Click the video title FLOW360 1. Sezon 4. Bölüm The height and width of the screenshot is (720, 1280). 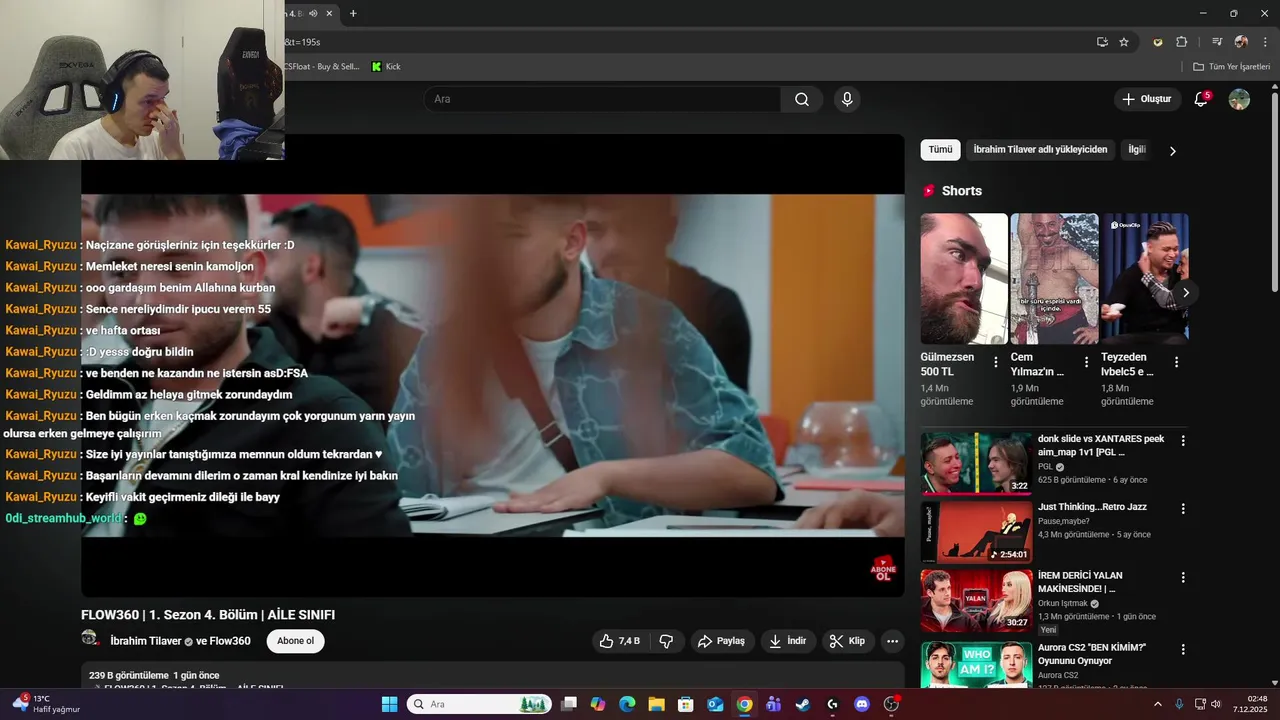pyautogui.click(x=208, y=615)
